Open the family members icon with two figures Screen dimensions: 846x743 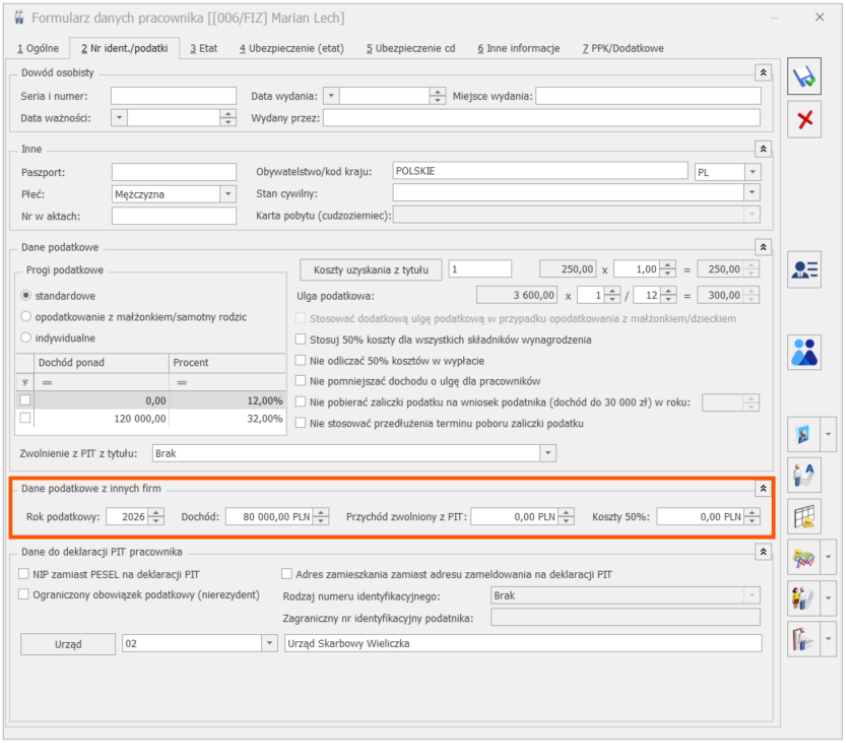click(x=804, y=352)
